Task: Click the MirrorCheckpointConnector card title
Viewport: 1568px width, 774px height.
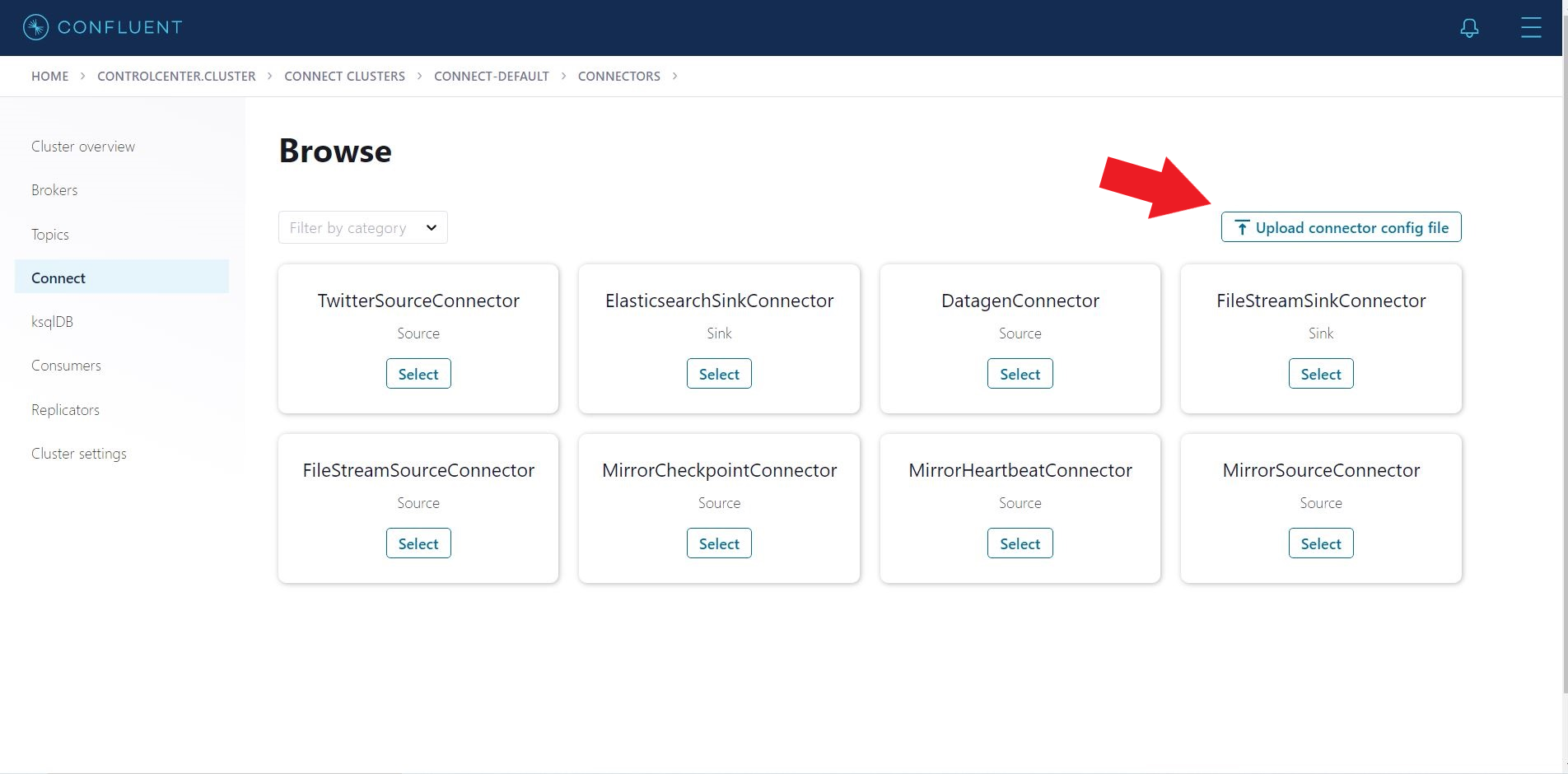Action: click(719, 471)
